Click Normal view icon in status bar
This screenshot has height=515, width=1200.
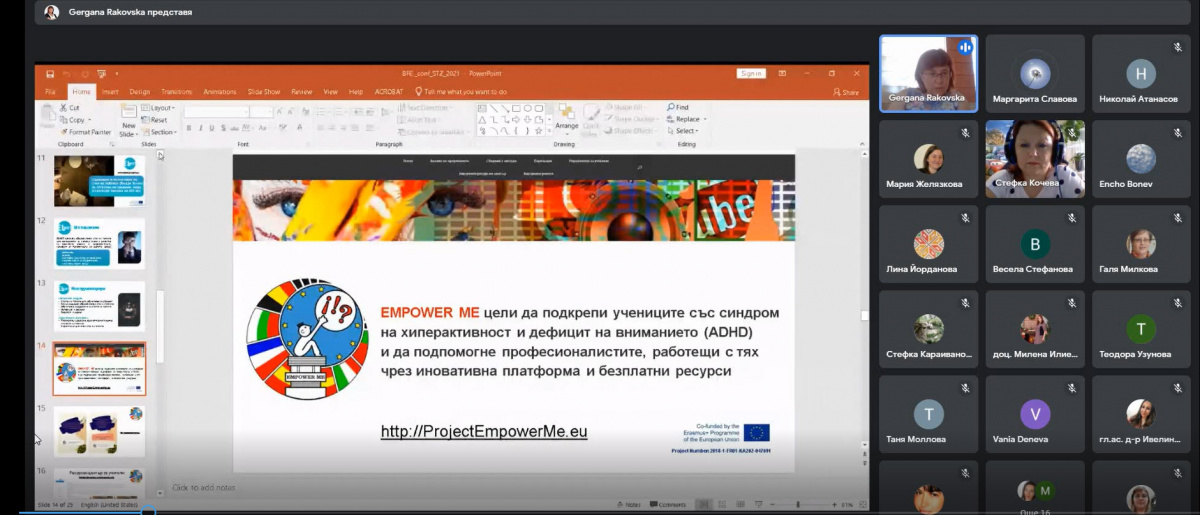[703, 505]
